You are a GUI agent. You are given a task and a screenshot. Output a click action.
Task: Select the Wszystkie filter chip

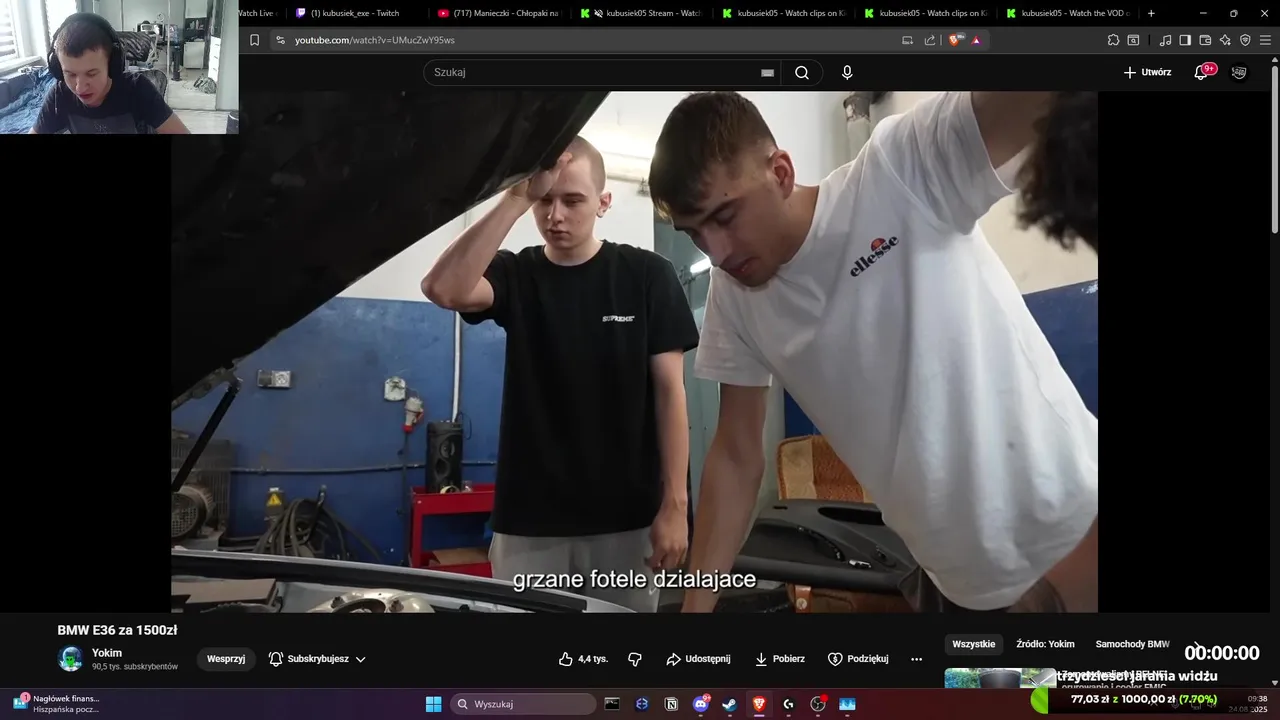(x=973, y=644)
